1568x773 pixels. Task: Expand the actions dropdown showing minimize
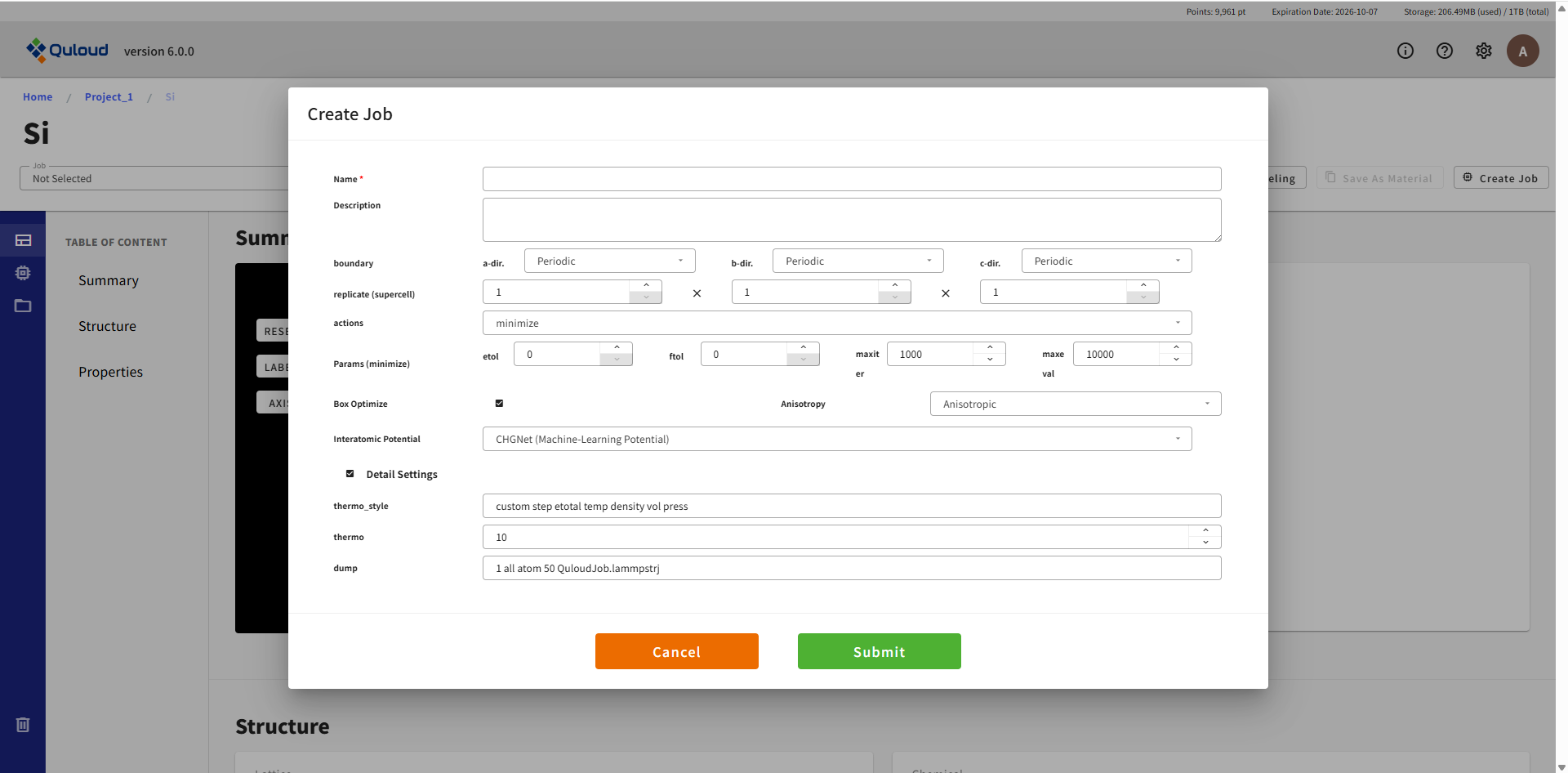coord(836,323)
